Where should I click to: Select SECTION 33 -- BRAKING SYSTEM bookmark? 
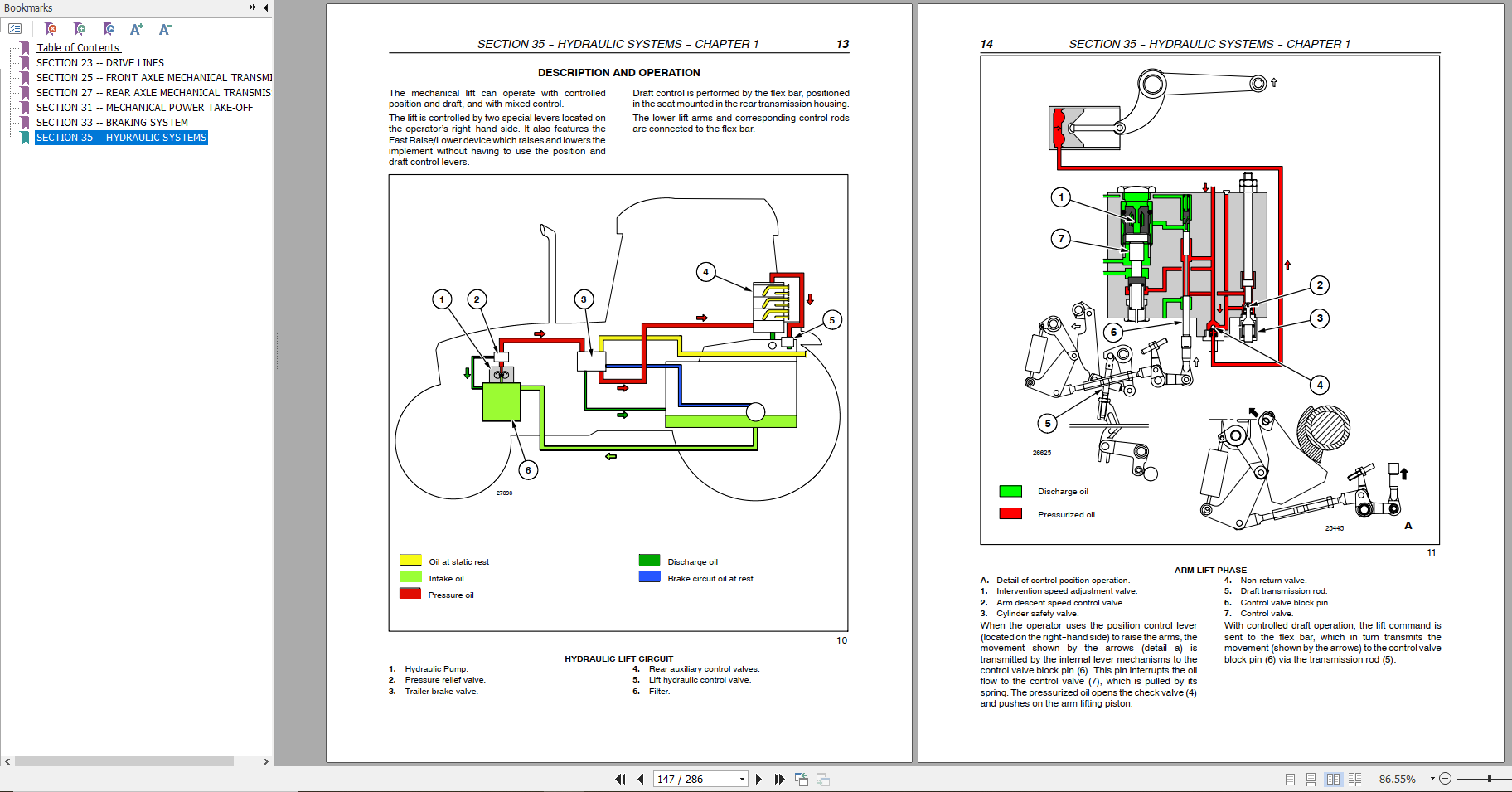click(112, 123)
